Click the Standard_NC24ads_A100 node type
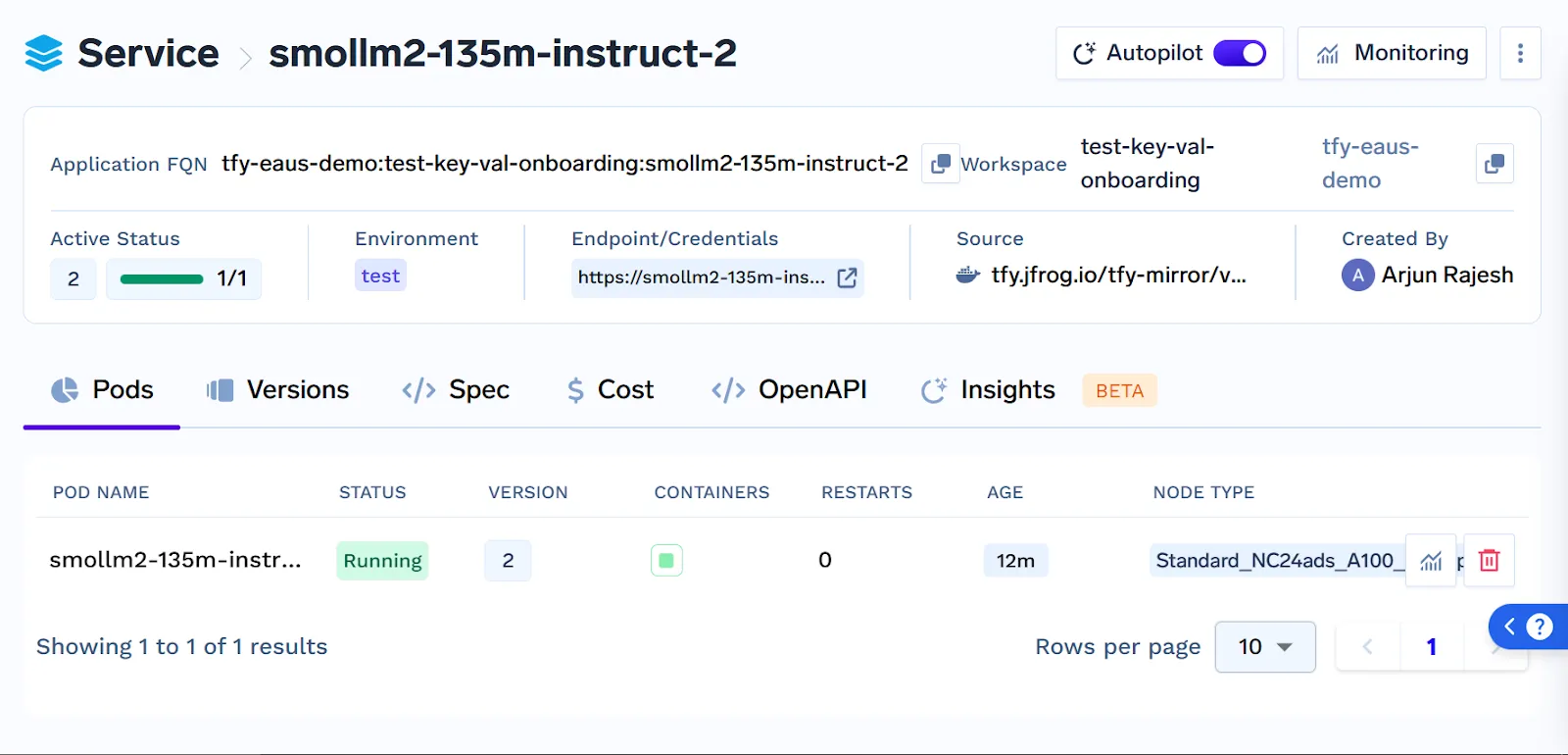 [1277, 561]
